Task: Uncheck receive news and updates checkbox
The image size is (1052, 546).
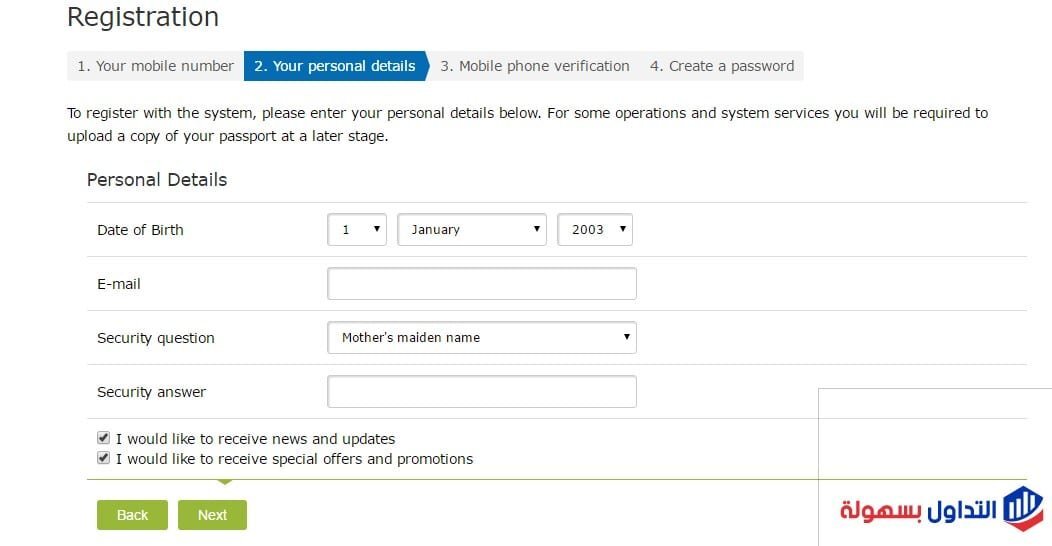Action: click(103, 438)
